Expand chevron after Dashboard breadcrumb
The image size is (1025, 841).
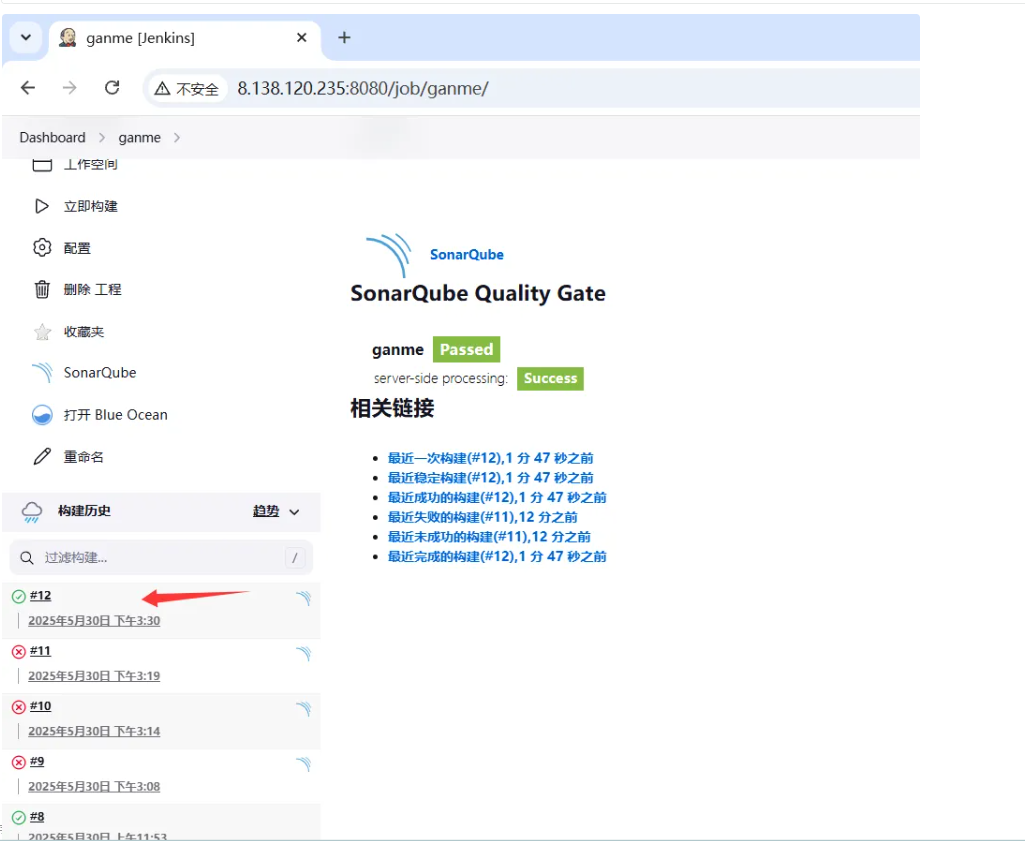(102, 137)
